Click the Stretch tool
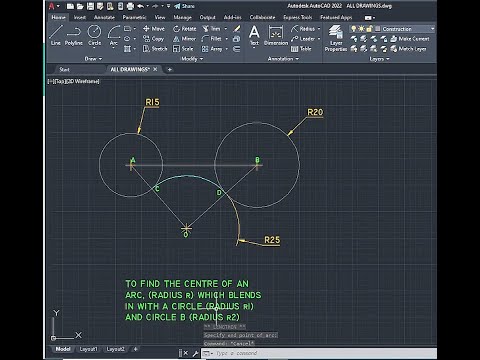 click(155, 49)
